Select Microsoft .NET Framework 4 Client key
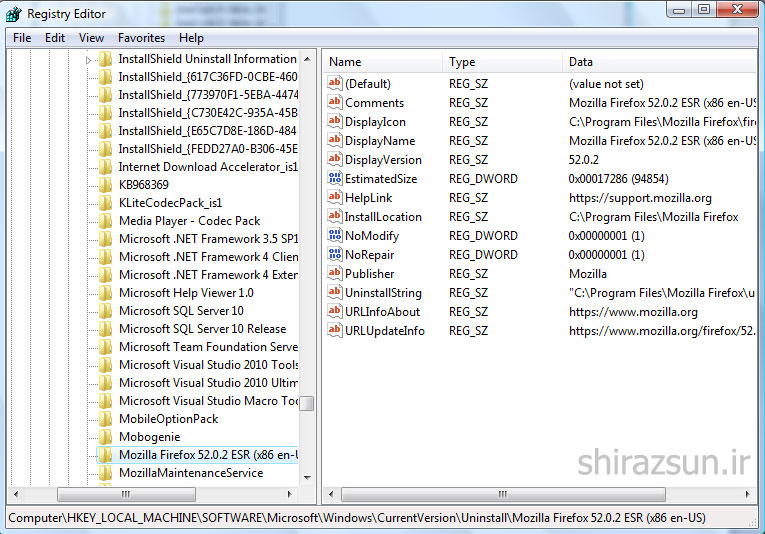 (208, 257)
